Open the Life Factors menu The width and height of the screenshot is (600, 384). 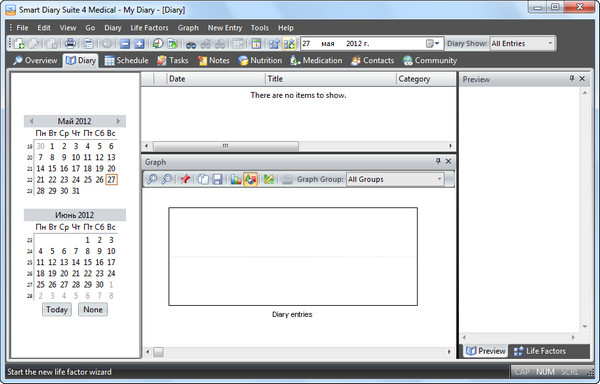149,28
